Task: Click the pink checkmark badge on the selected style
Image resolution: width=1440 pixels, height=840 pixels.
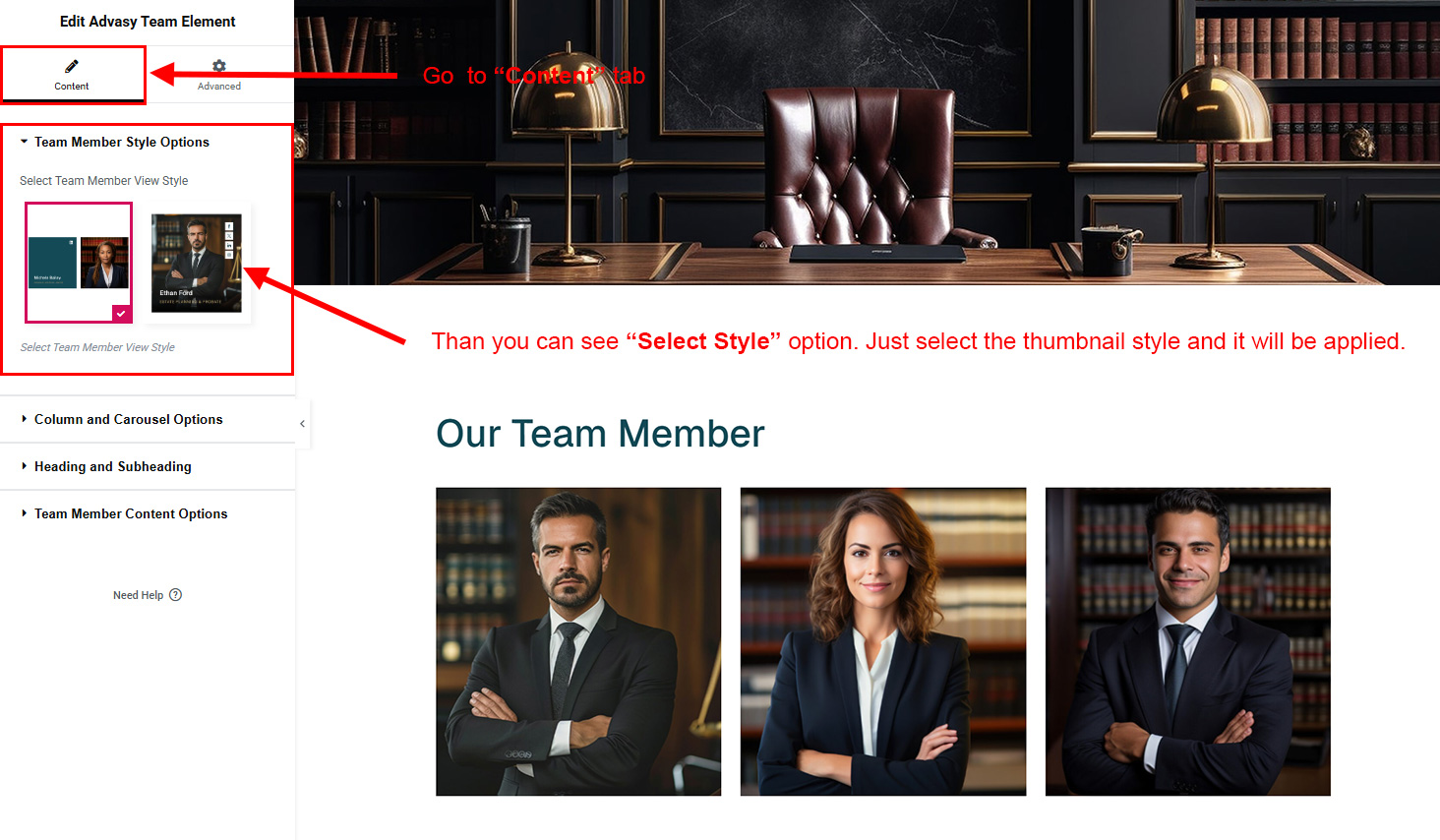Action: (x=121, y=313)
